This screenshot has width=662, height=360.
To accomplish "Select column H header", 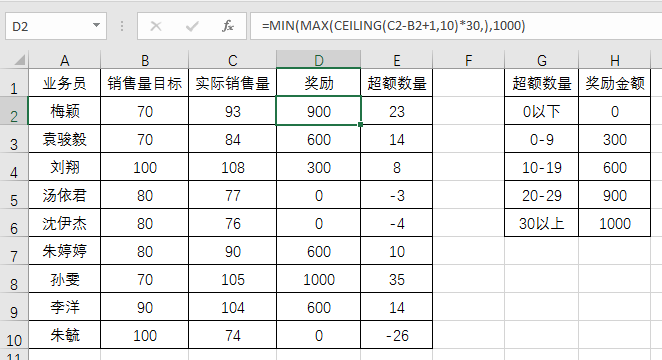I will (x=615, y=60).
